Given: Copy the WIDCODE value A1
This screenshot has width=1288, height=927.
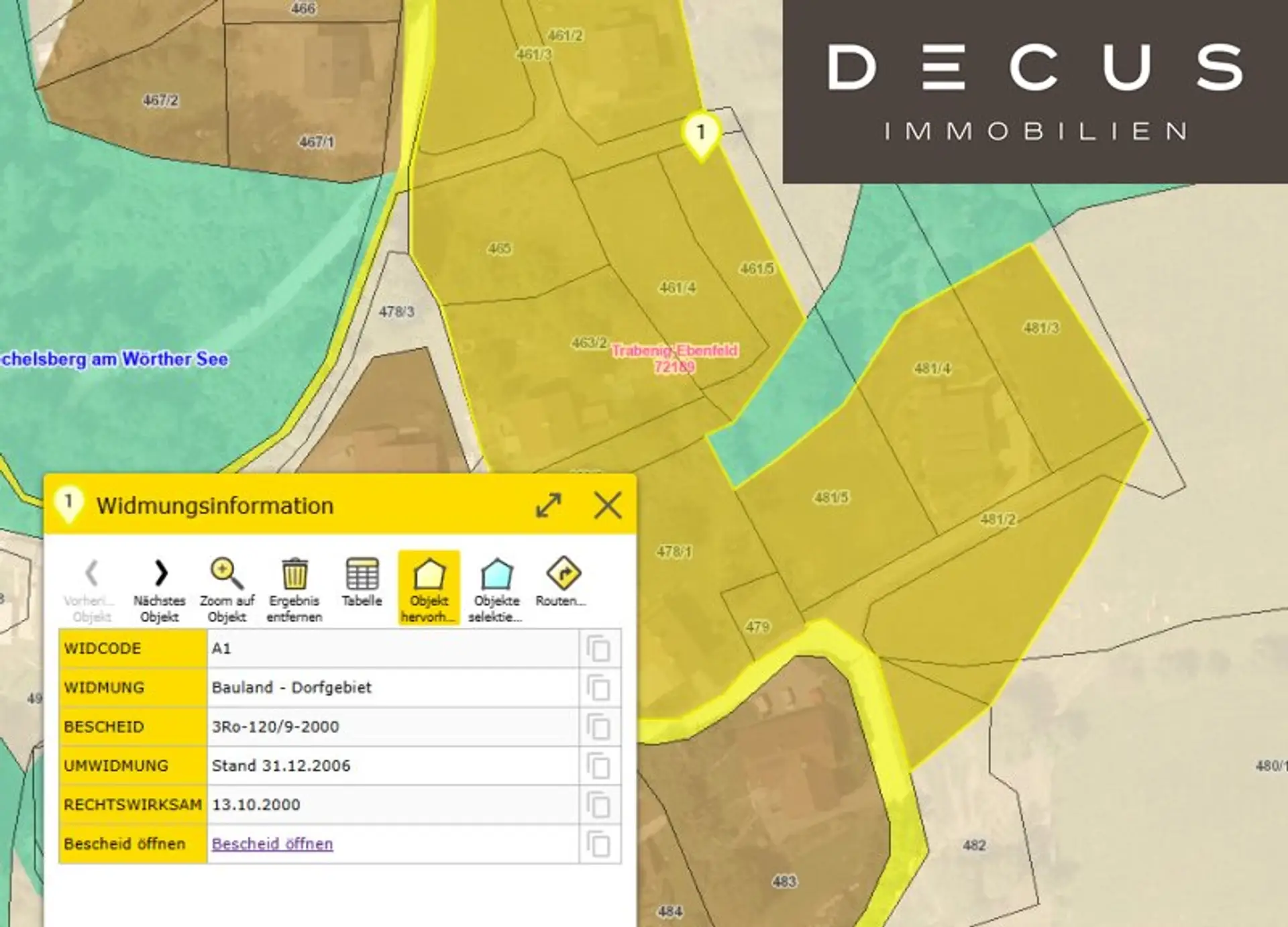Looking at the screenshot, I should [598, 649].
